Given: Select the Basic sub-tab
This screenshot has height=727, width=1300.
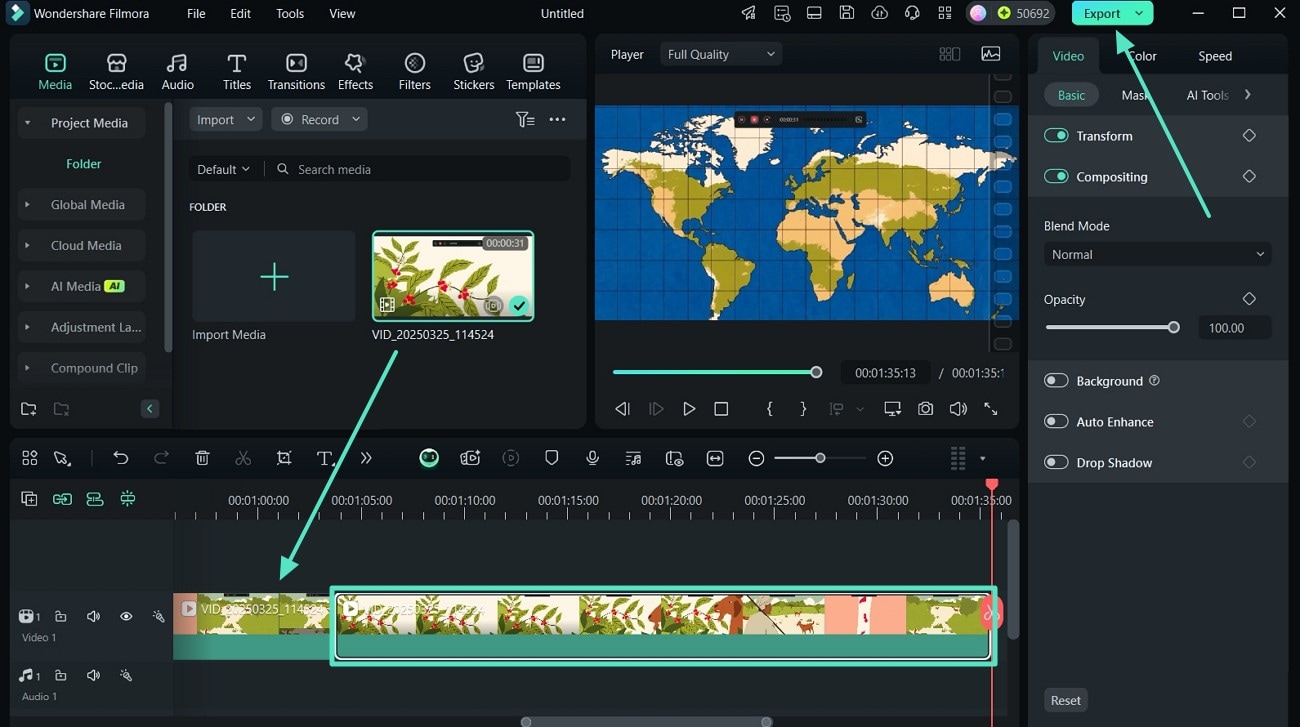Looking at the screenshot, I should click(1071, 95).
